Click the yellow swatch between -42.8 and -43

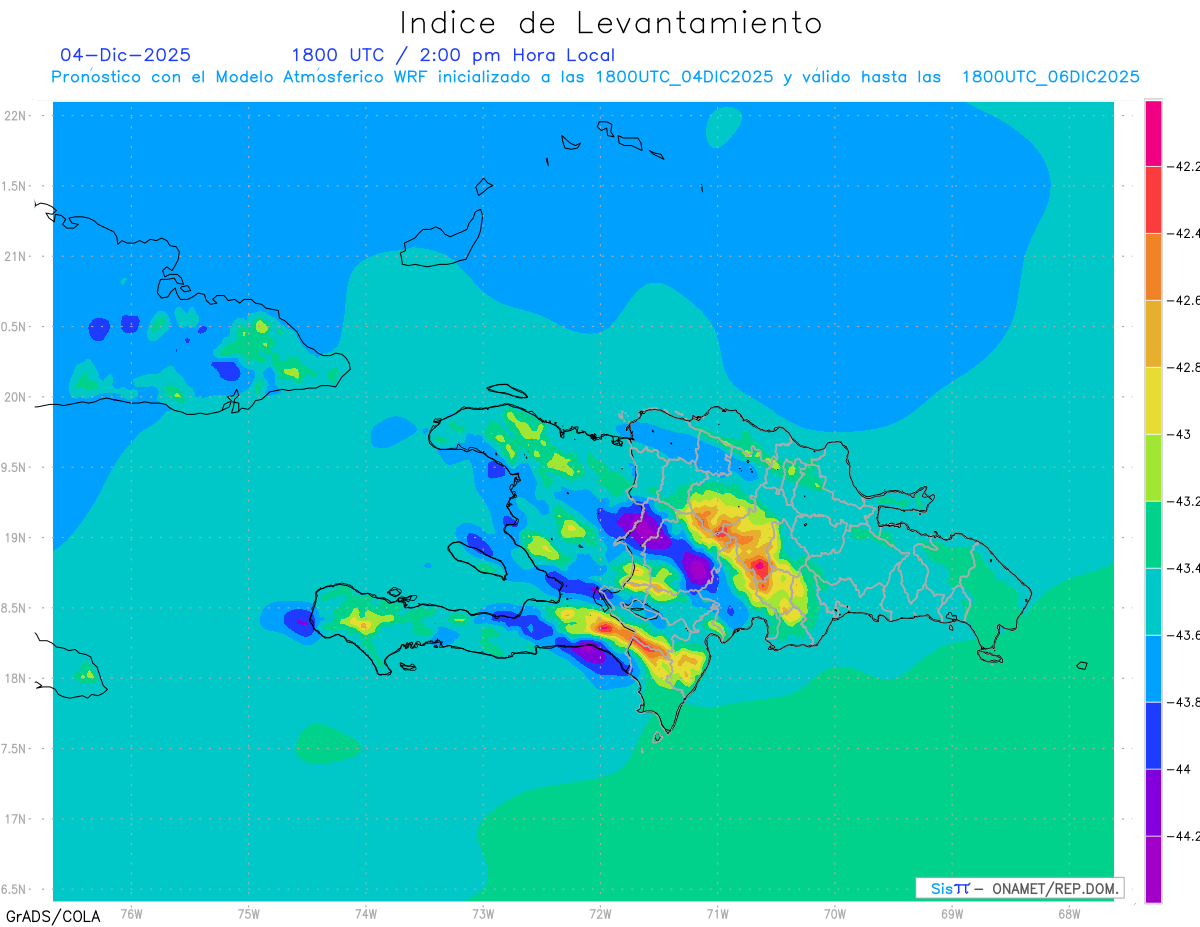click(1153, 400)
